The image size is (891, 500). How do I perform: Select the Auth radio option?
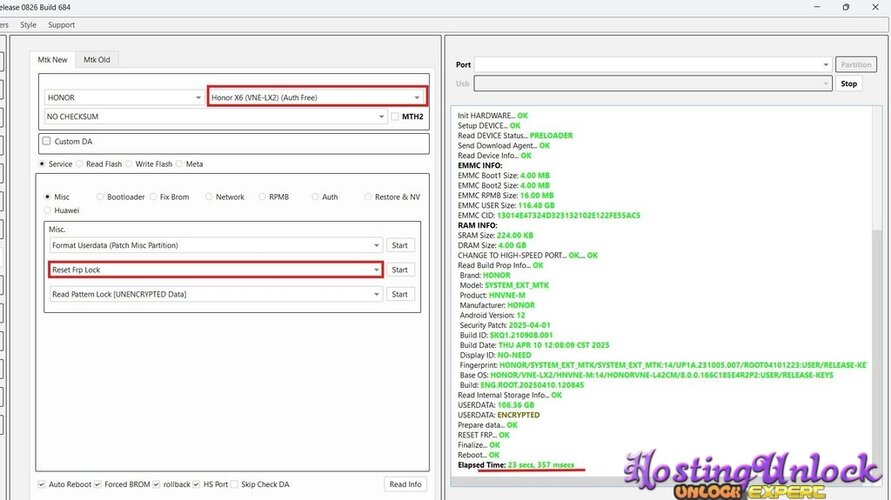pos(315,197)
